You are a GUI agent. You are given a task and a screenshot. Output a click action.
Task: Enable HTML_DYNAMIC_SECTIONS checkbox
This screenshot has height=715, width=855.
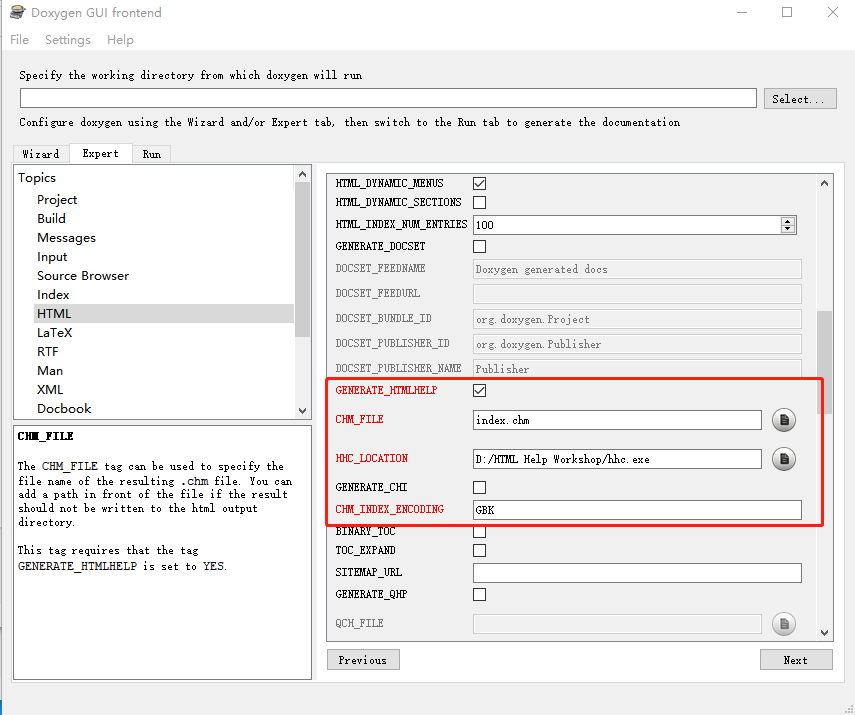(x=479, y=202)
